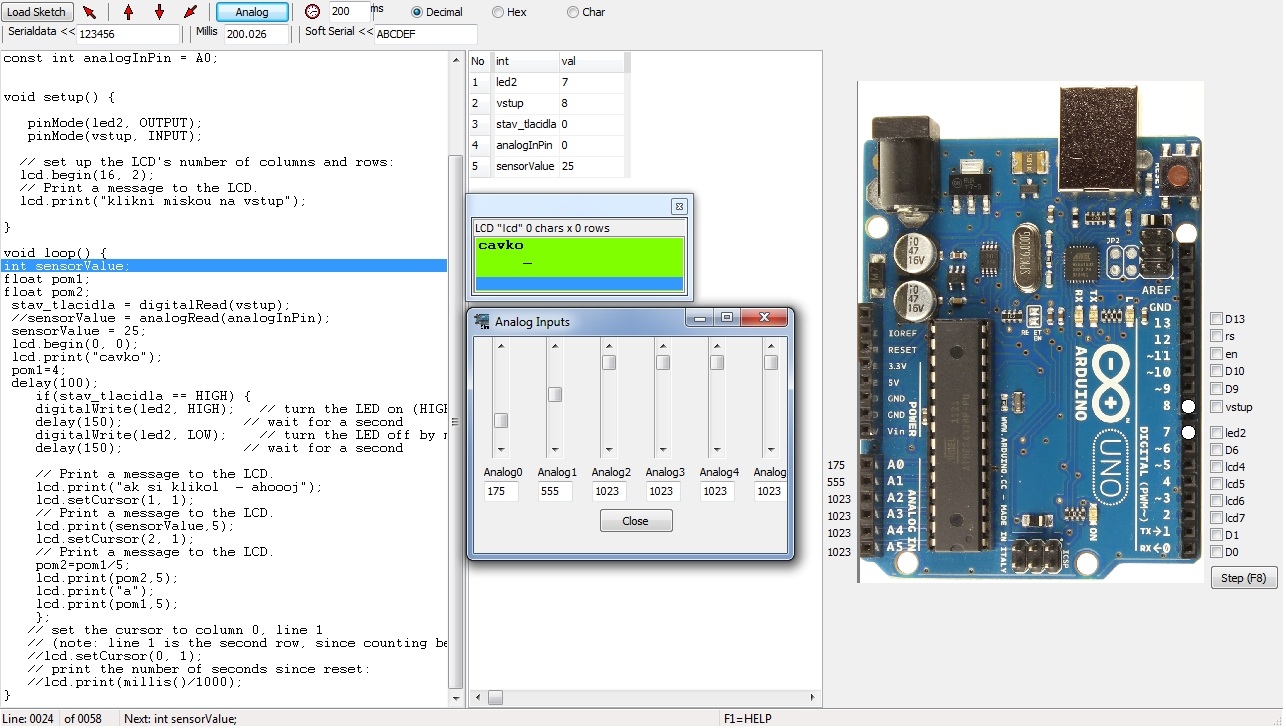Viewport: 1286px width, 728px height.
Task: Click A0 value label 175 beside board
Action: click(837, 465)
